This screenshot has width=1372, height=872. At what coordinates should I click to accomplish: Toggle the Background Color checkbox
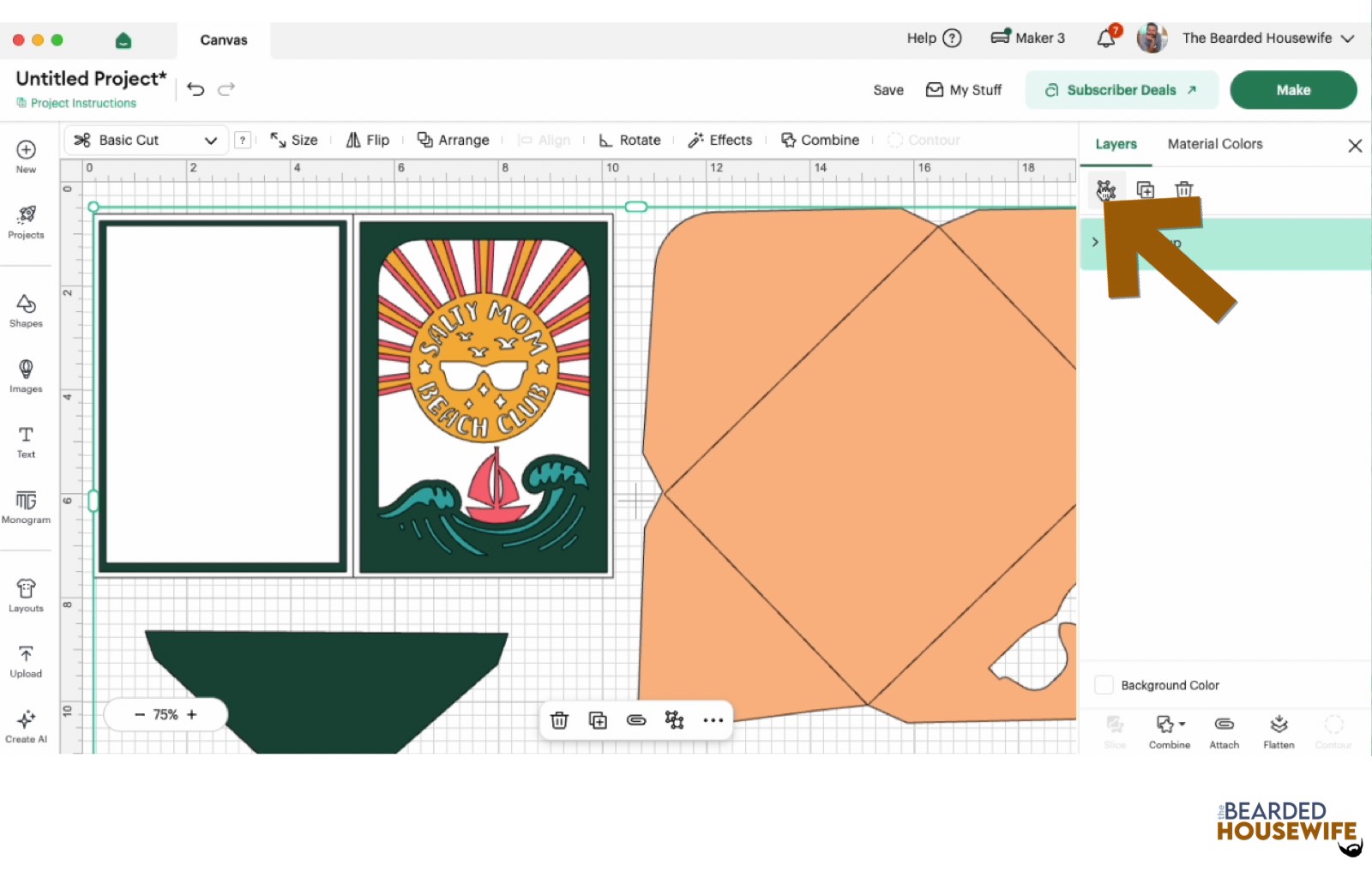1104,685
